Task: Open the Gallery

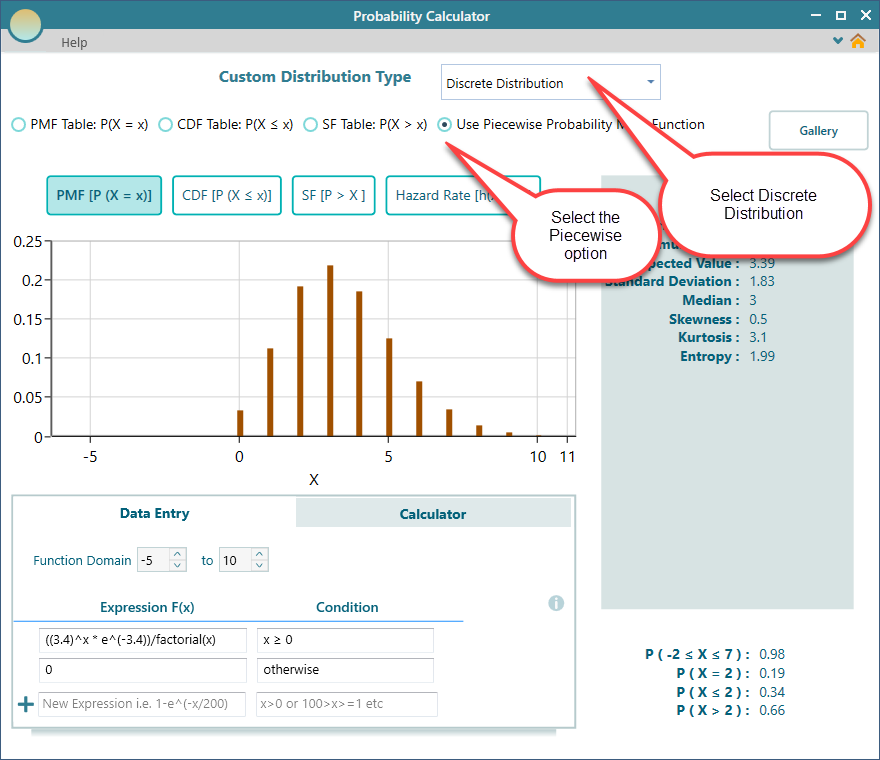Action: 818,130
